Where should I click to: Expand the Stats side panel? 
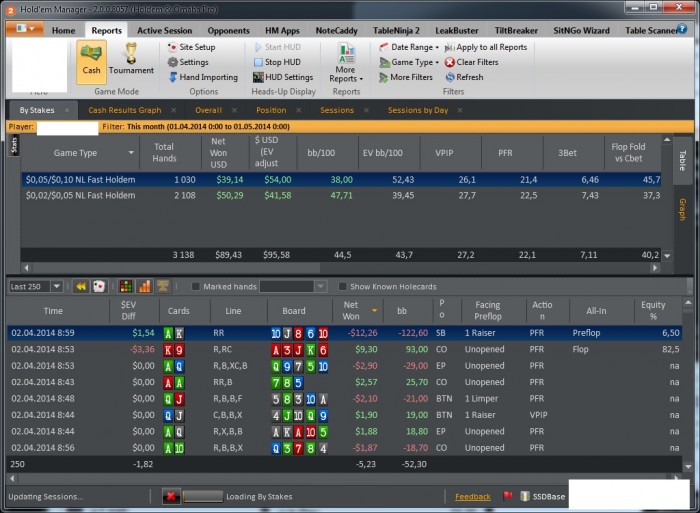click(14, 146)
